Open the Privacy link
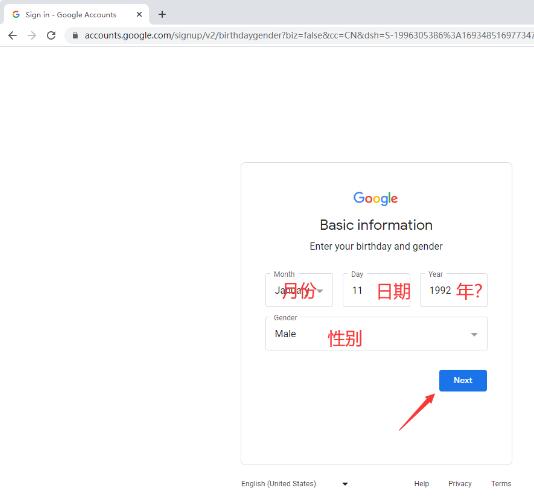Viewport: 534px width, 497px height. (460, 484)
